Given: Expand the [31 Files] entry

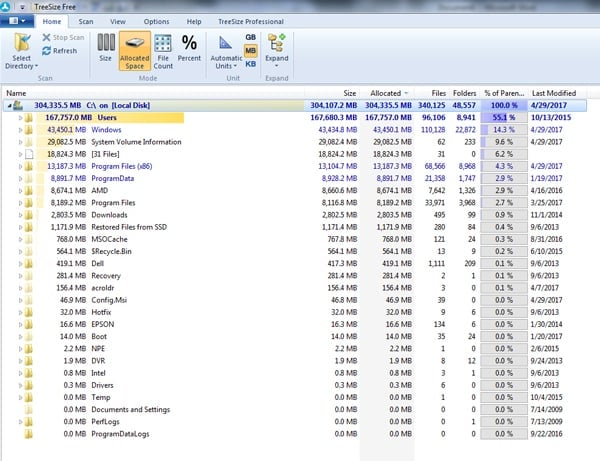Looking at the screenshot, I should pos(20,154).
